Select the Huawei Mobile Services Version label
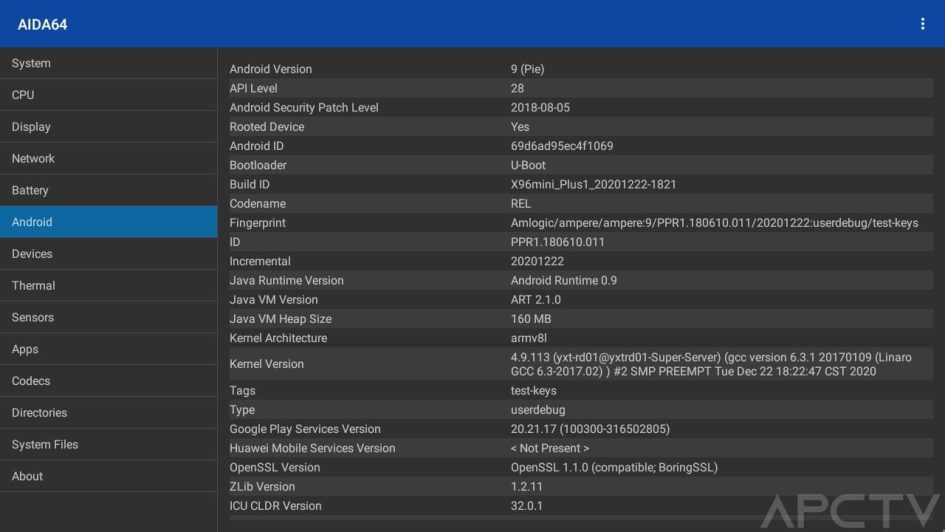 pyautogui.click(x=312, y=449)
